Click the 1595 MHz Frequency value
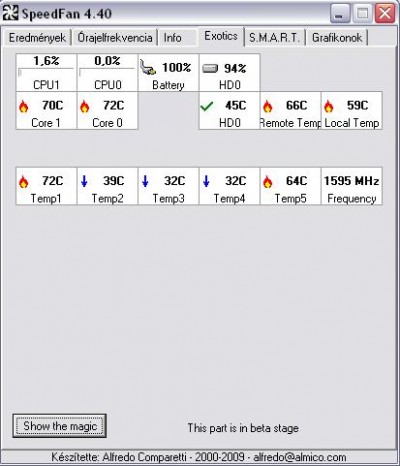This screenshot has width=400, height=466. [351, 181]
